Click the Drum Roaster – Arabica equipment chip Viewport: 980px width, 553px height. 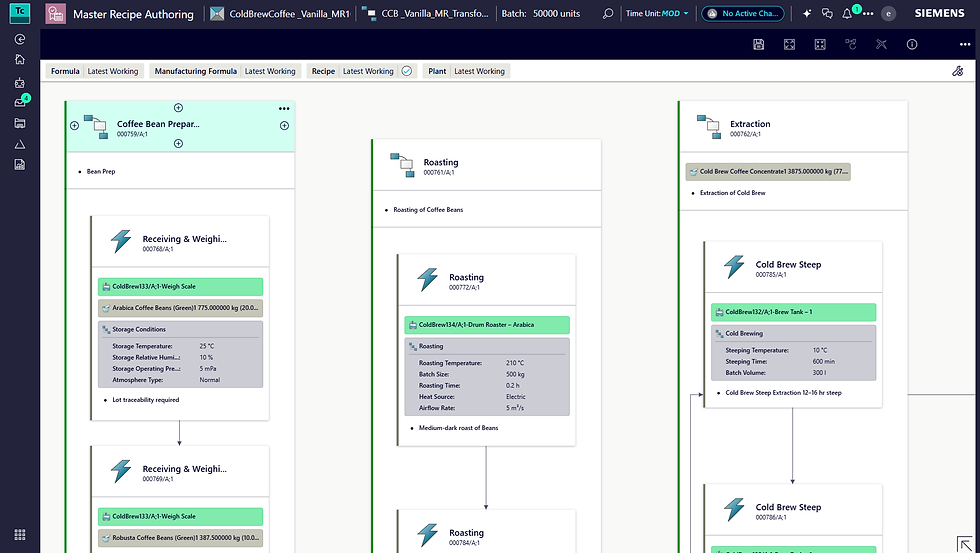[x=487, y=325]
